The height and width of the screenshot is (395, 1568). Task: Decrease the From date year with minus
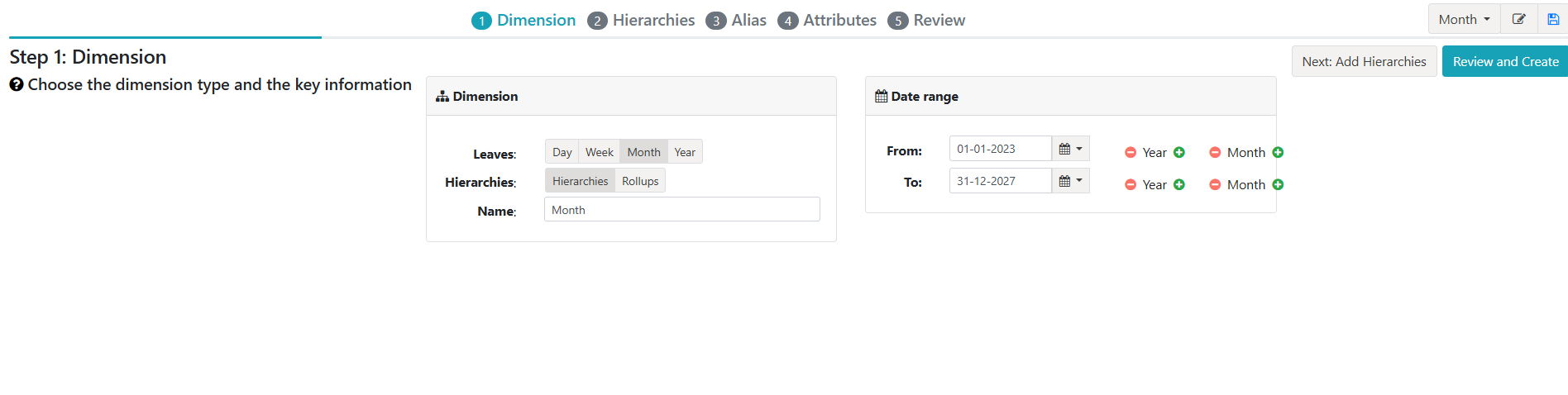pos(1131,152)
